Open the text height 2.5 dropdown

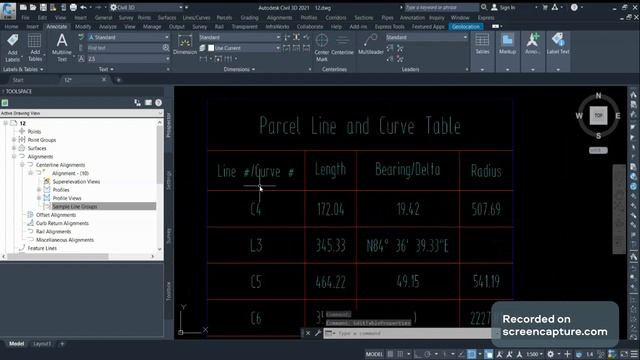[167, 59]
